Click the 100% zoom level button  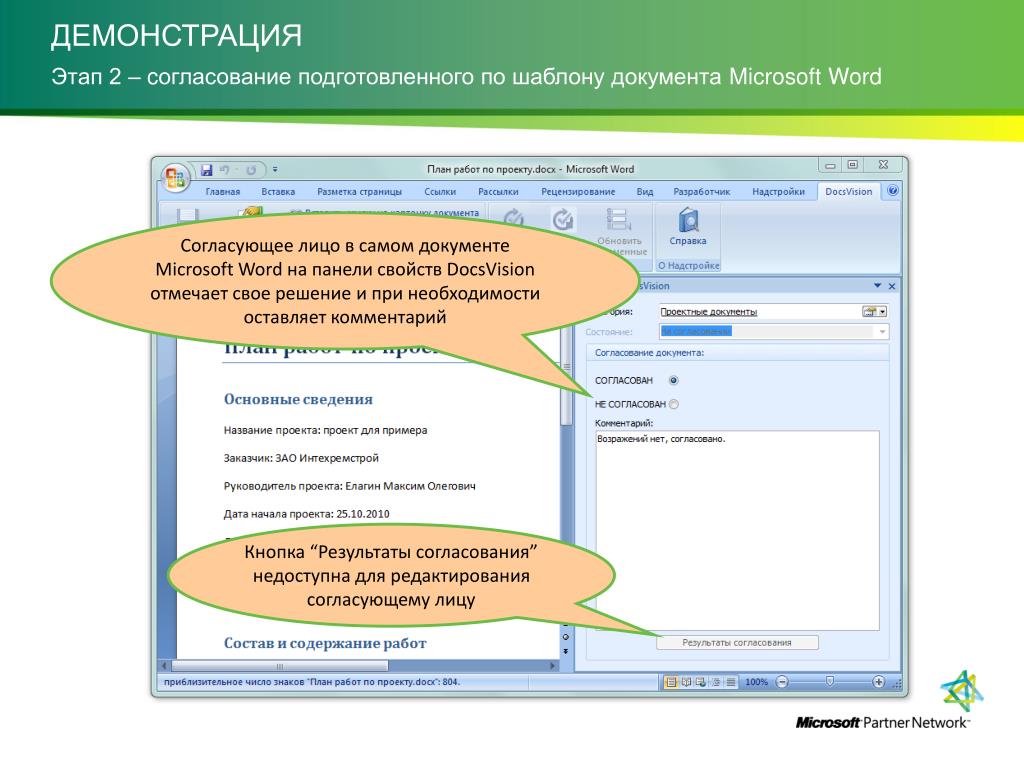[756, 682]
